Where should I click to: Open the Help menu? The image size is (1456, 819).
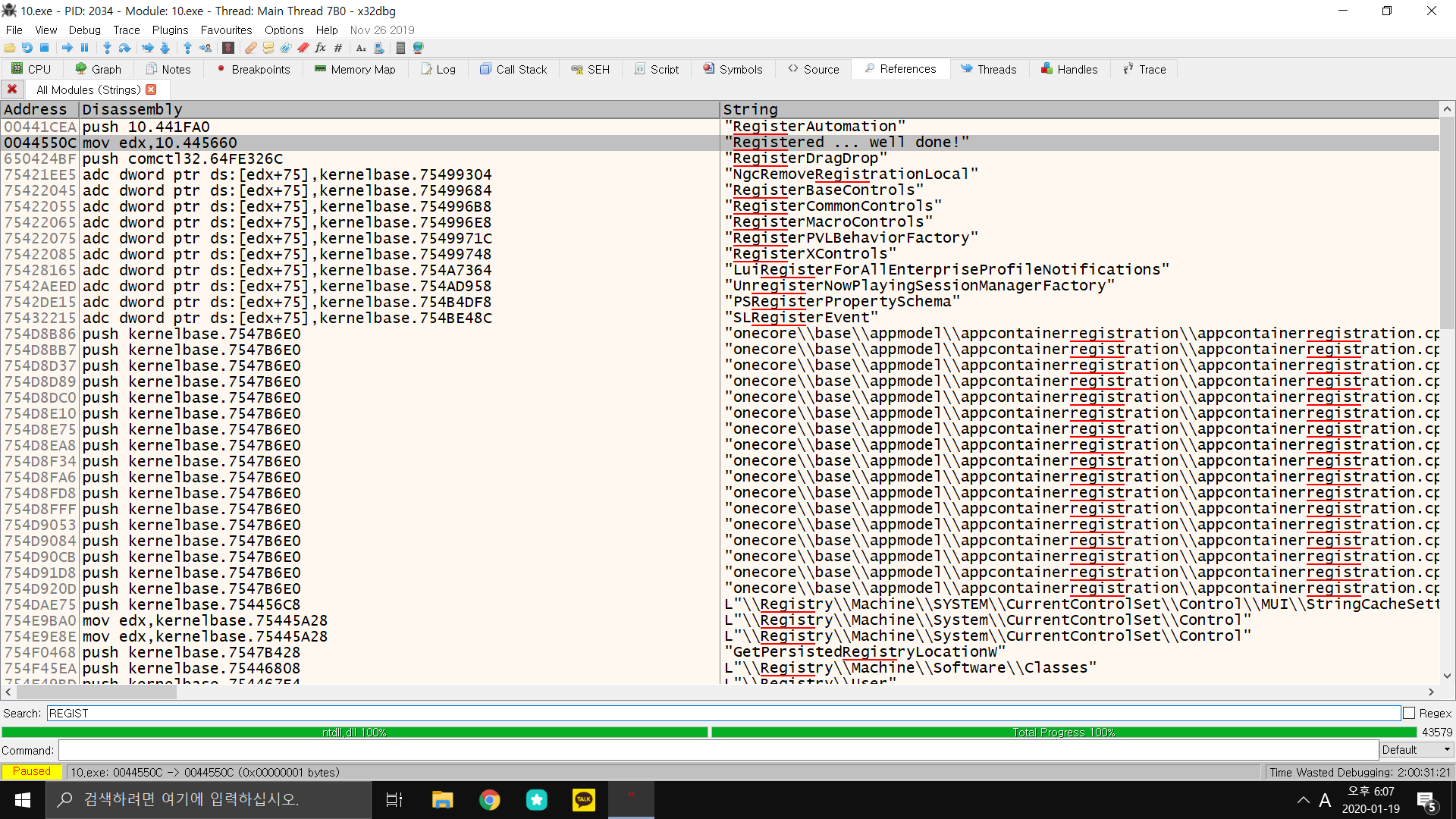[x=327, y=30]
